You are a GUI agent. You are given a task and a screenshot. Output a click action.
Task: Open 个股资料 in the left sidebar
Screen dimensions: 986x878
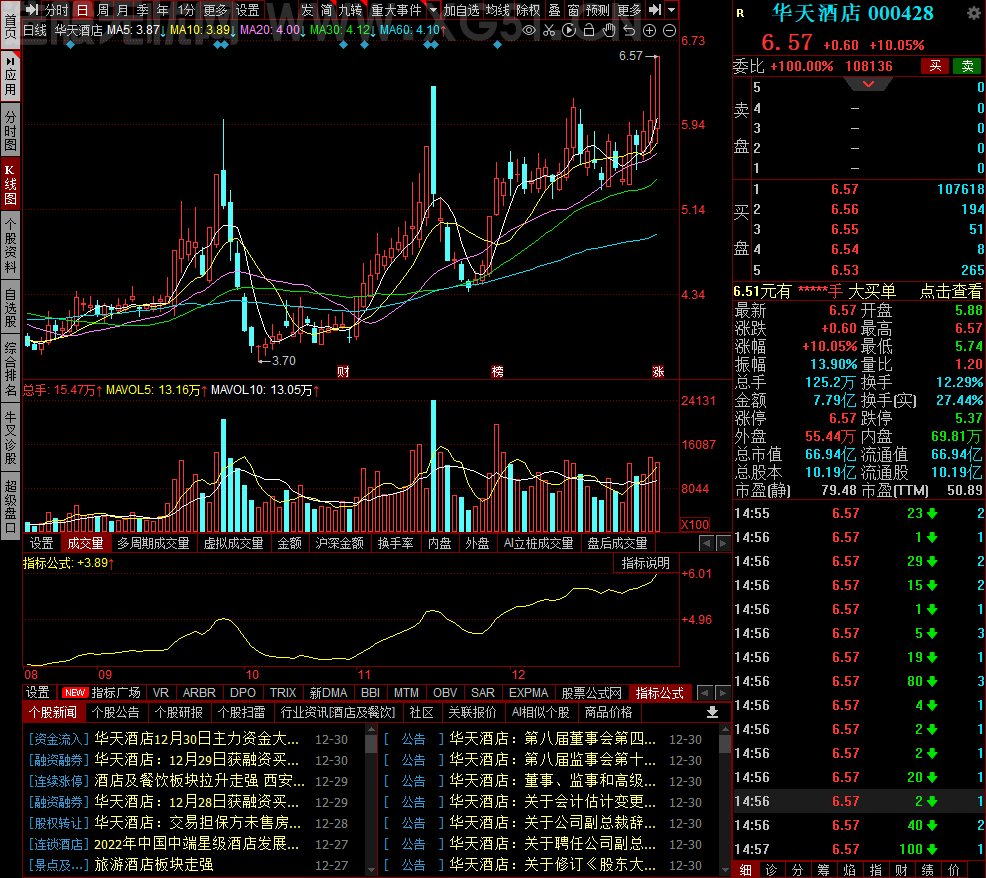click(x=10, y=246)
